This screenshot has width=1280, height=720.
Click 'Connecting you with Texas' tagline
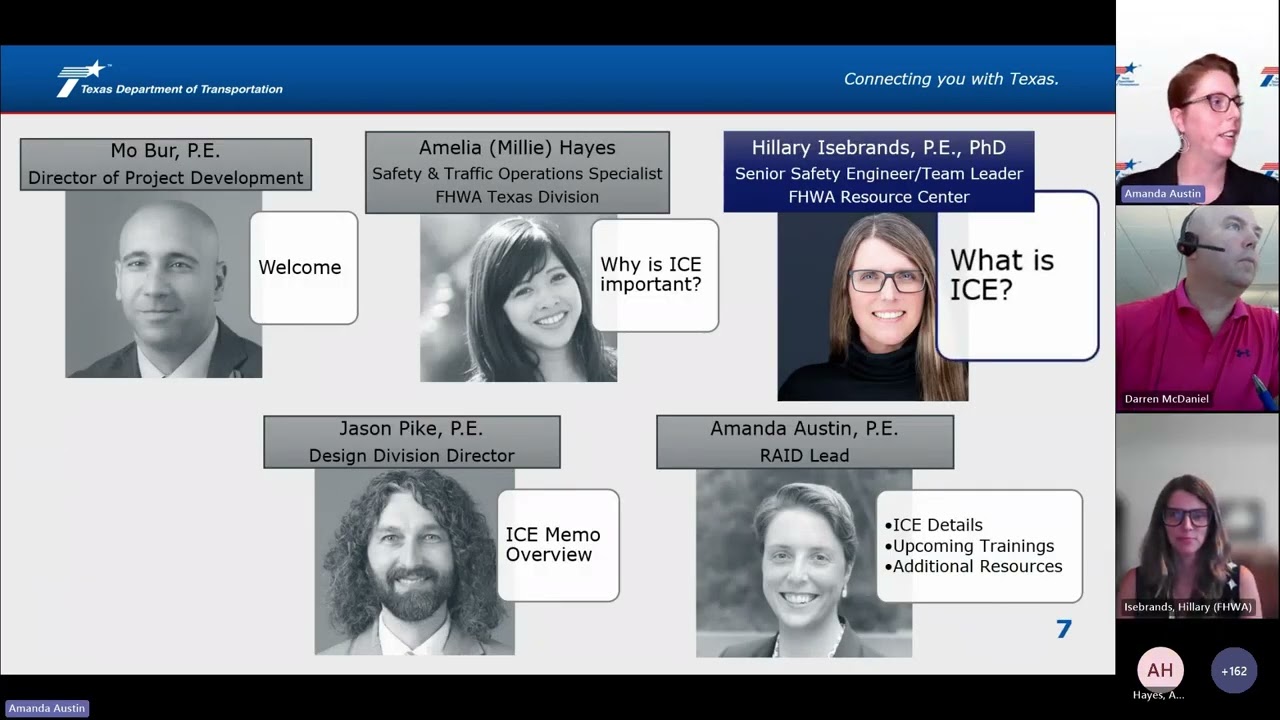(x=951, y=79)
